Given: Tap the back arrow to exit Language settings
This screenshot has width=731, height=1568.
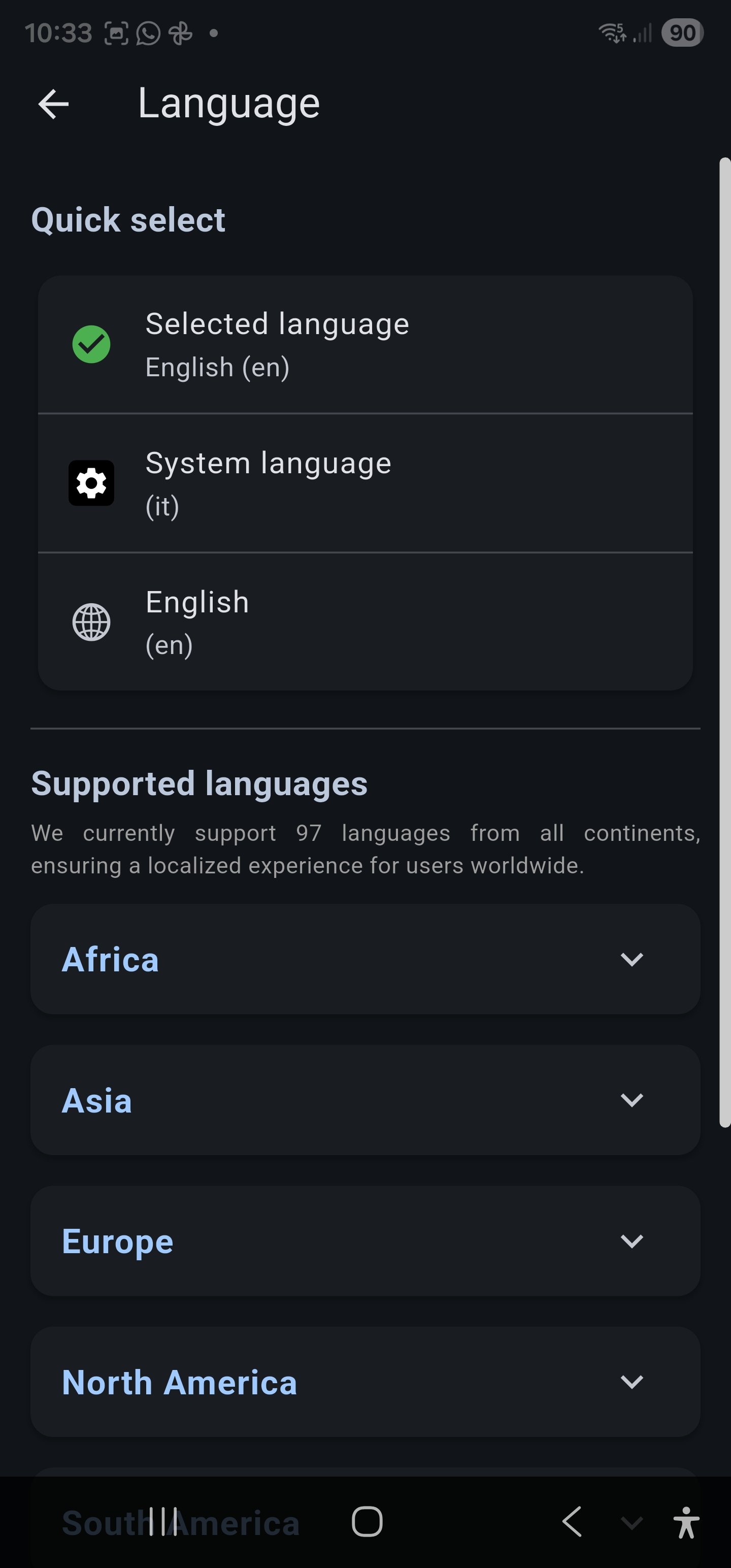Looking at the screenshot, I should click(54, 104).
